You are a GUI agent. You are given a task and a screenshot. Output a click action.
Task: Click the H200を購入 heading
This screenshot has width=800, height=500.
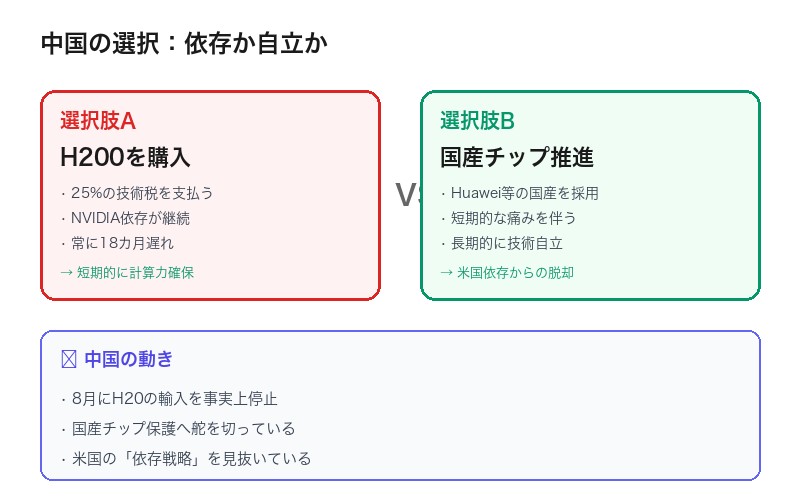click(125, 157)
